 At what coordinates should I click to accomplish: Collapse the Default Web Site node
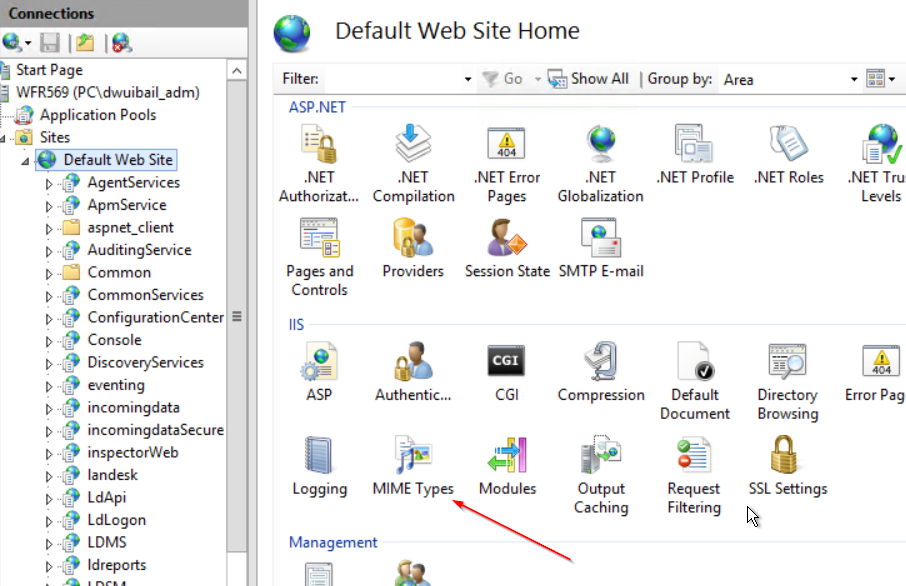click(x=25, y=161)
